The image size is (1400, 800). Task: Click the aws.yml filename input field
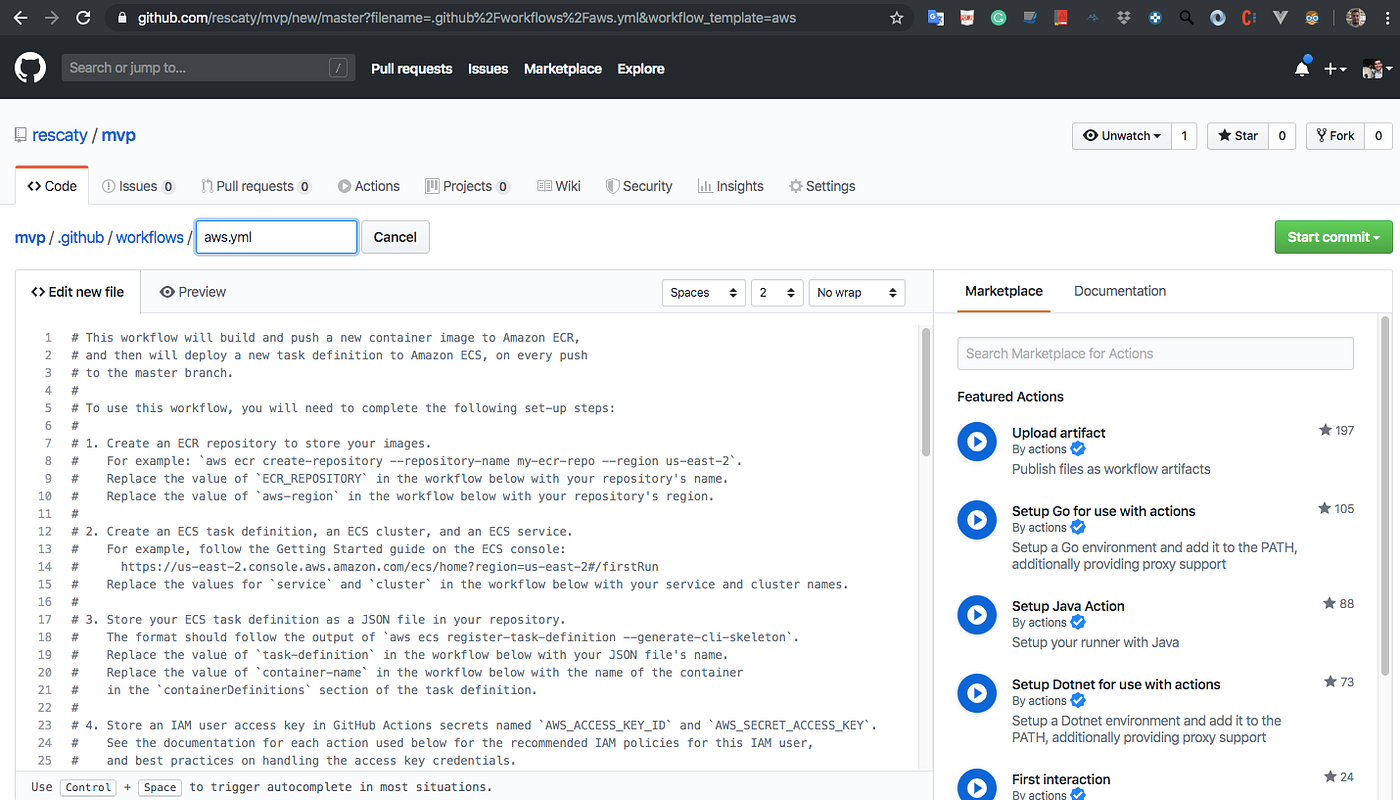pyautogui.click(x=276, y=236)
